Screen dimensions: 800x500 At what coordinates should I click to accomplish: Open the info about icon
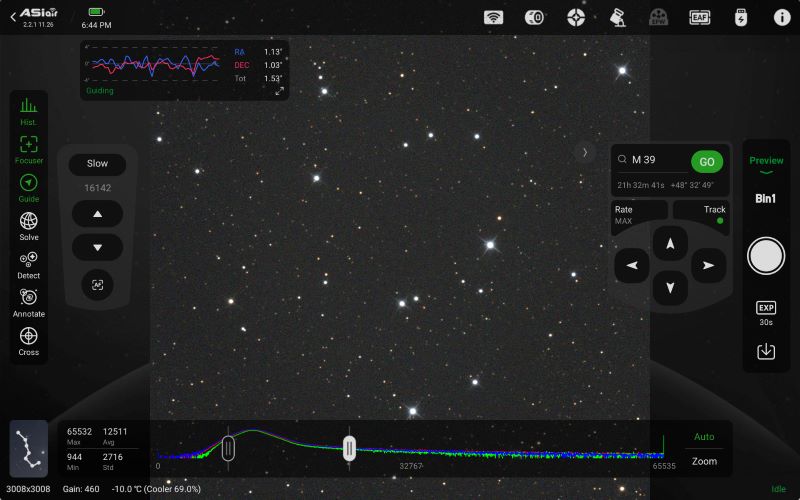point(782,17)
